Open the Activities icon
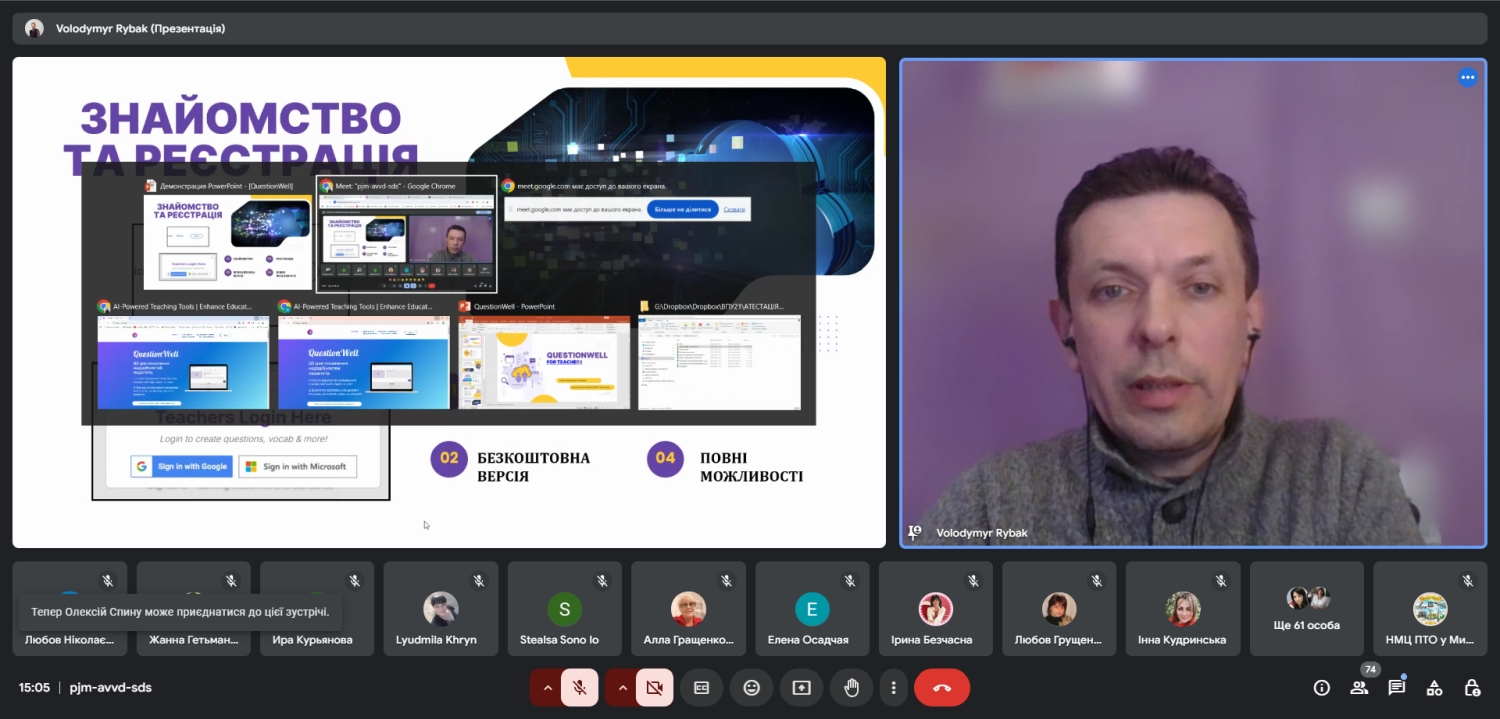Screen dimensions: 1500x719 1434,687
